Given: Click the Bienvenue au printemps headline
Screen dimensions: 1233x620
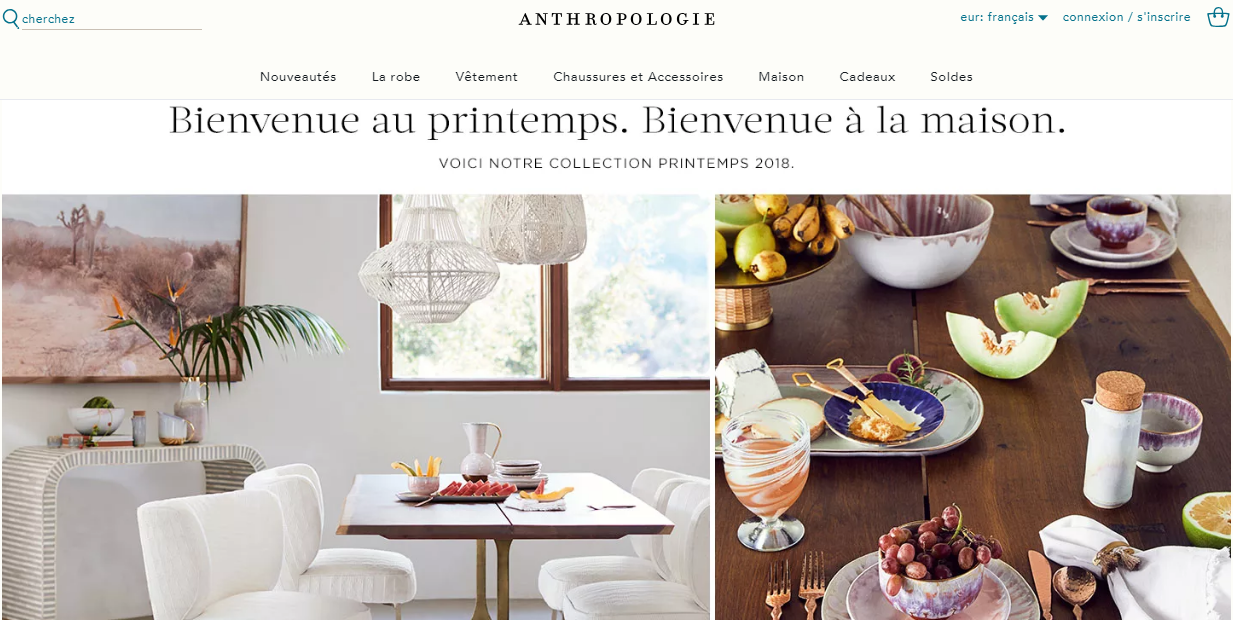Looking at the screenshot, I should [x=617, y=121].
